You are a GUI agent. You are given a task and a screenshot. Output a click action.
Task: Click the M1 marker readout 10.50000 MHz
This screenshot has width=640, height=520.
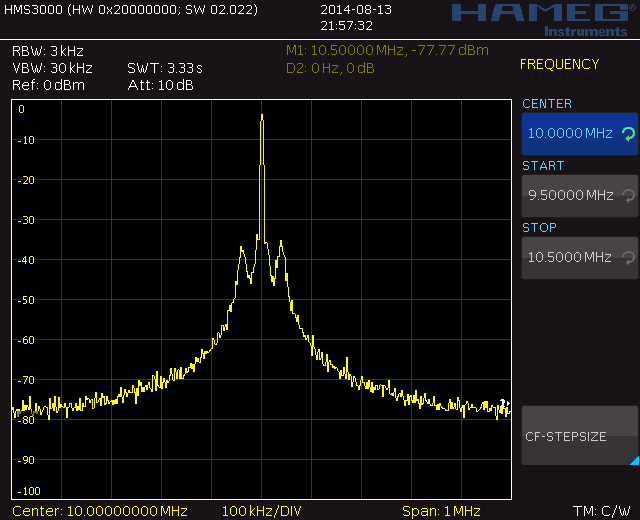pyautogui.click(x=387, y=51)
